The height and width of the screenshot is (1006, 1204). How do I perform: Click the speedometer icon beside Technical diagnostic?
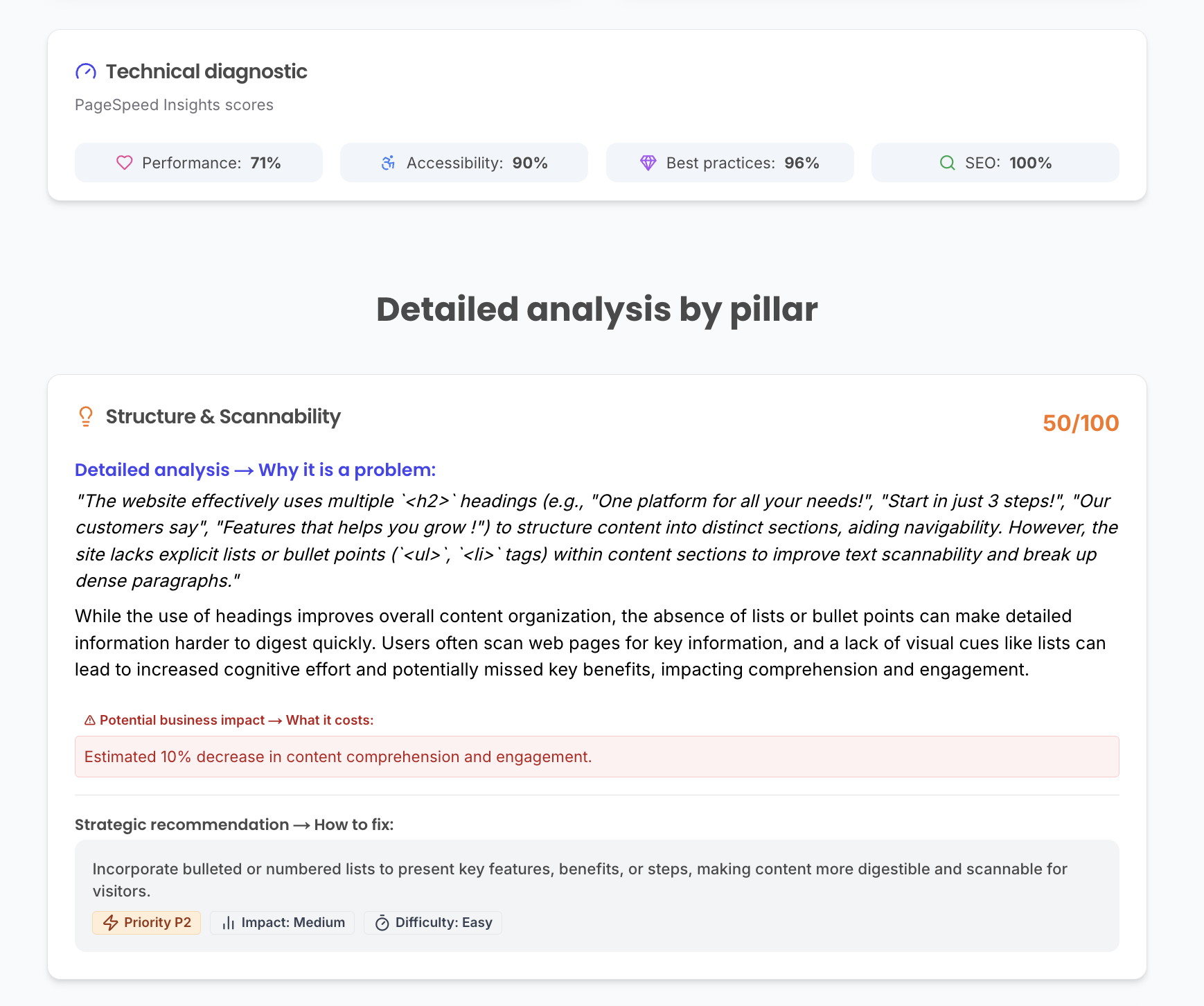pos(86,71)
